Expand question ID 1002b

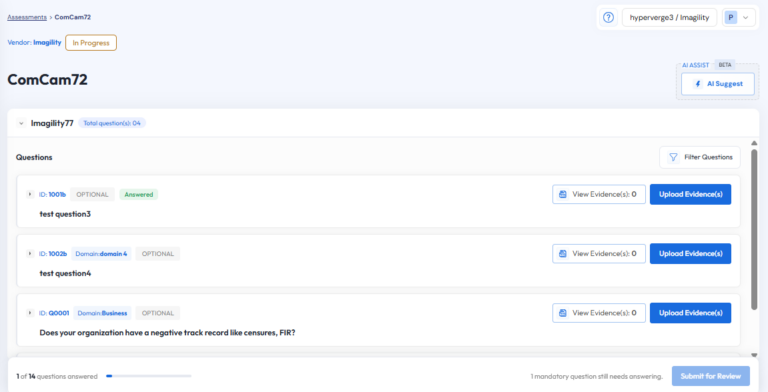click(x=30, y=254)
